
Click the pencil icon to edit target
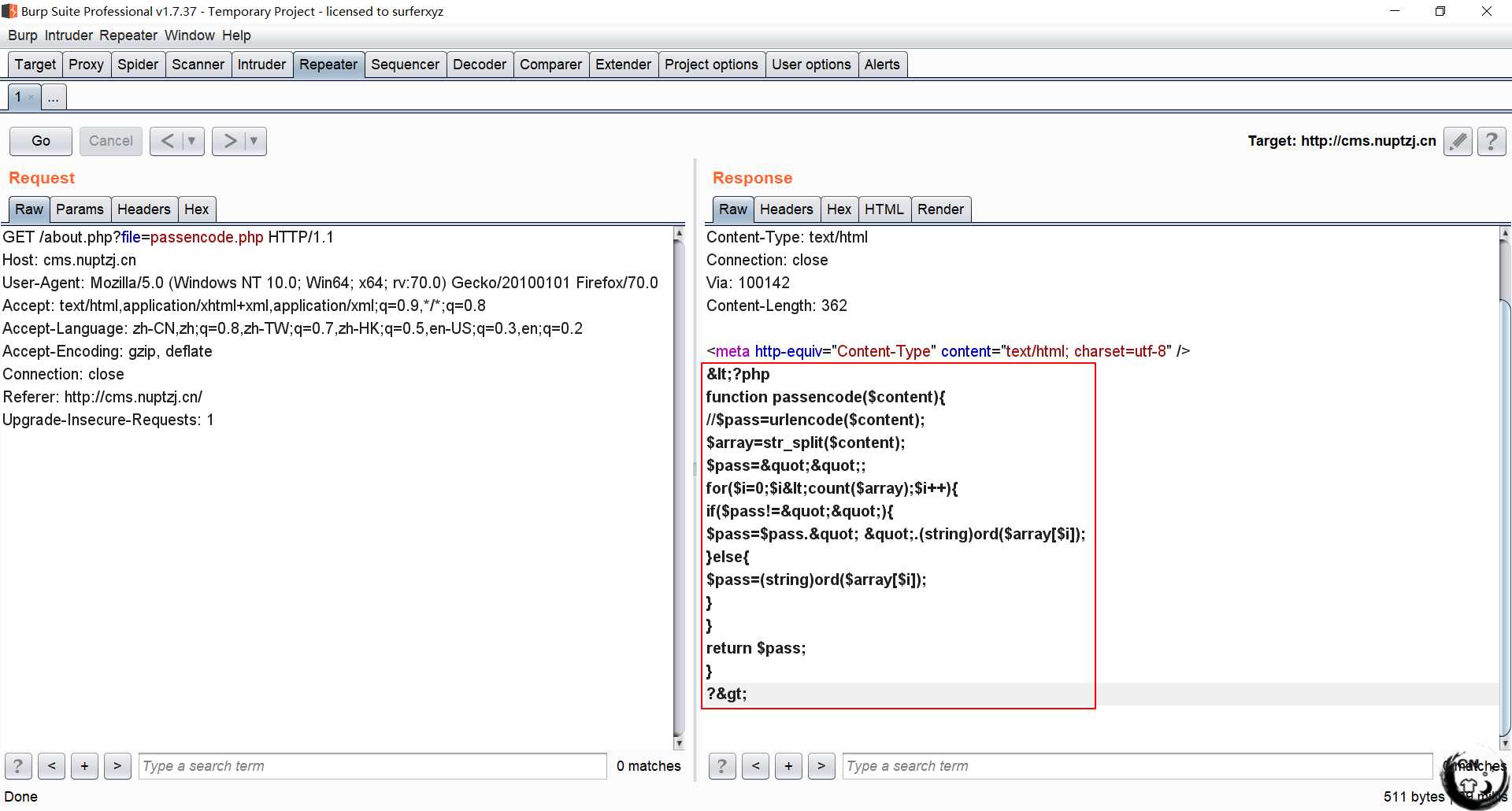1458,141
